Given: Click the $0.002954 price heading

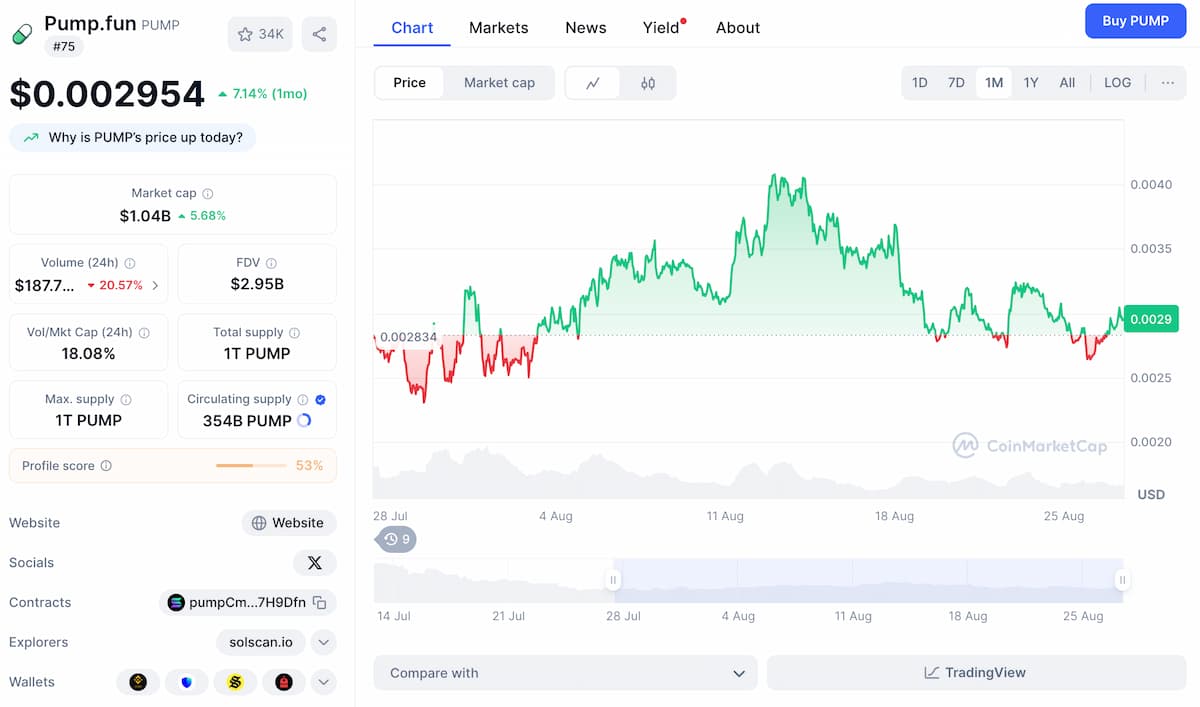Looking at the screenshot, I should click(x=107, y=94).
